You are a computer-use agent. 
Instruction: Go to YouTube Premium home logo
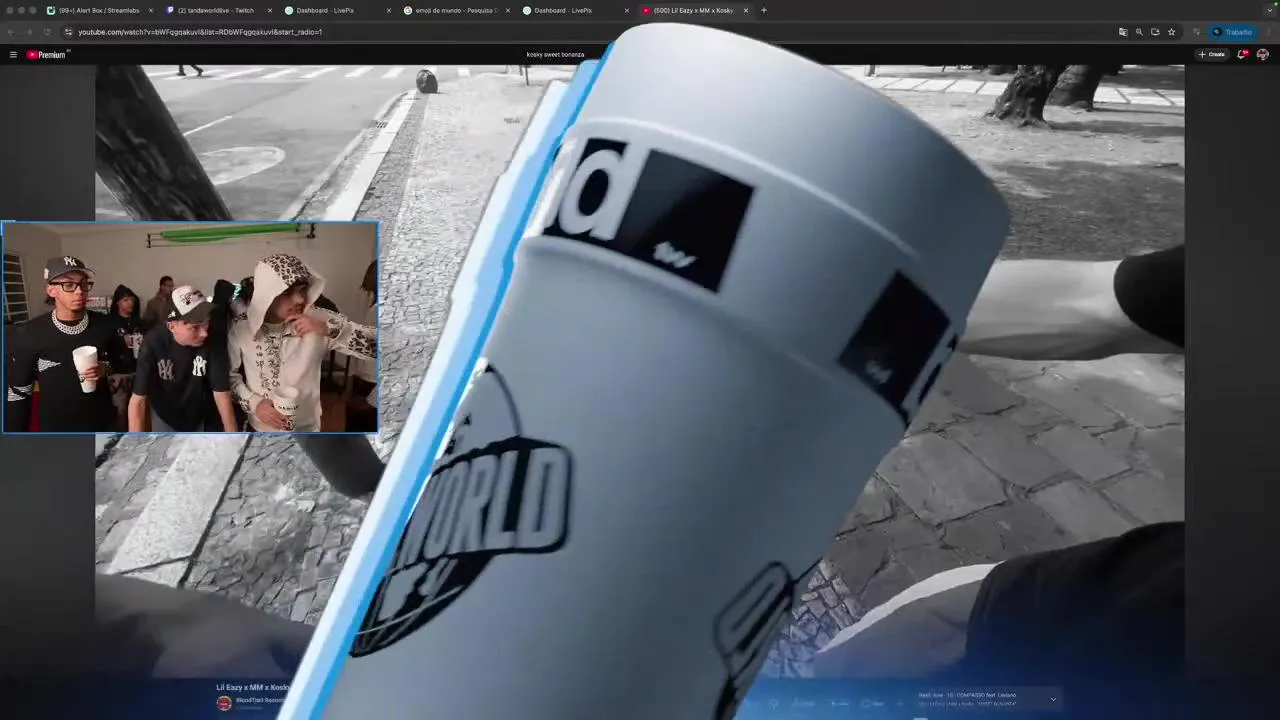(48, 55)
